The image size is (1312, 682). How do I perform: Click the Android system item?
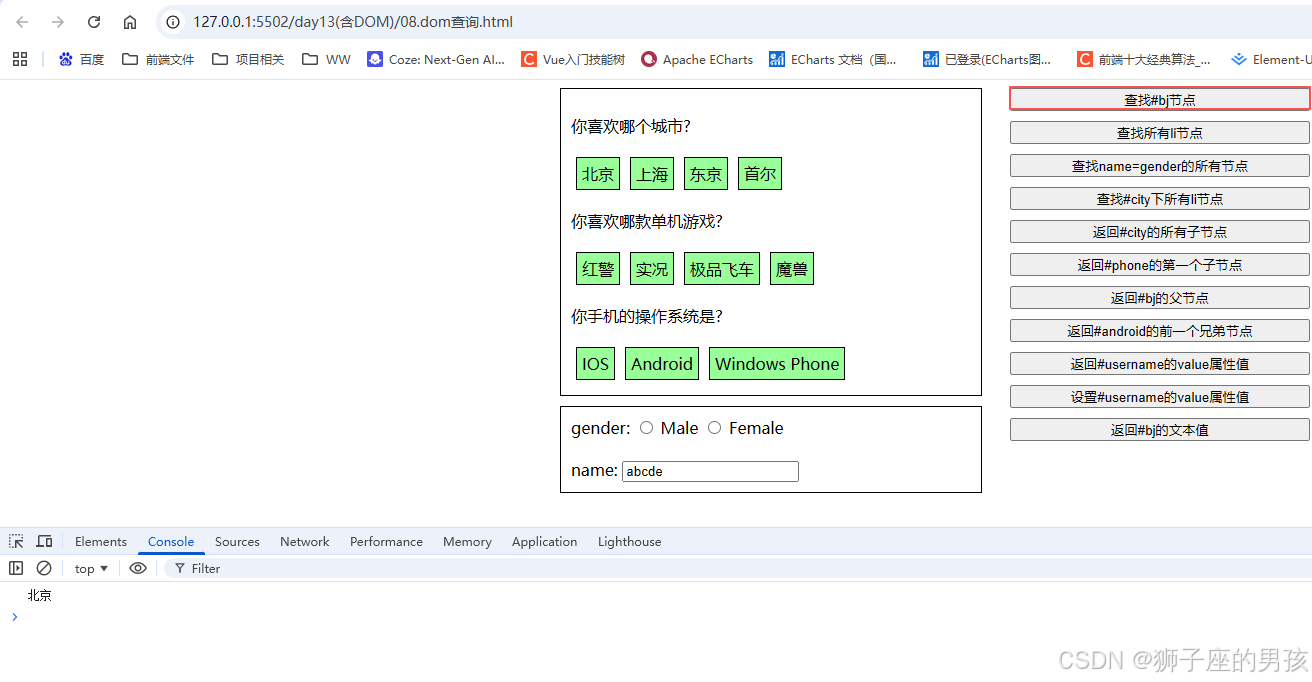(662, 363)
